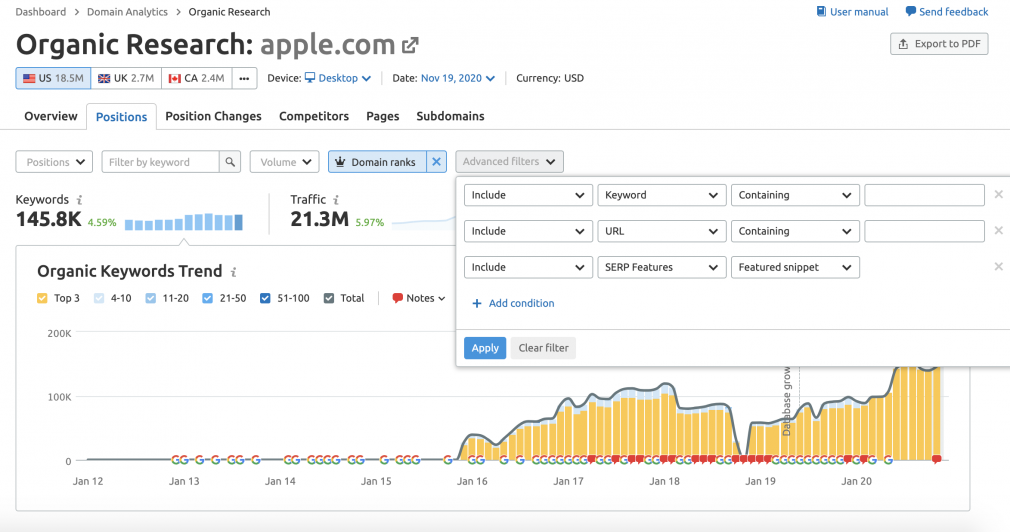Open the Competitors tab
This screenshot has height=532, width=1010.
click(314, 116)
